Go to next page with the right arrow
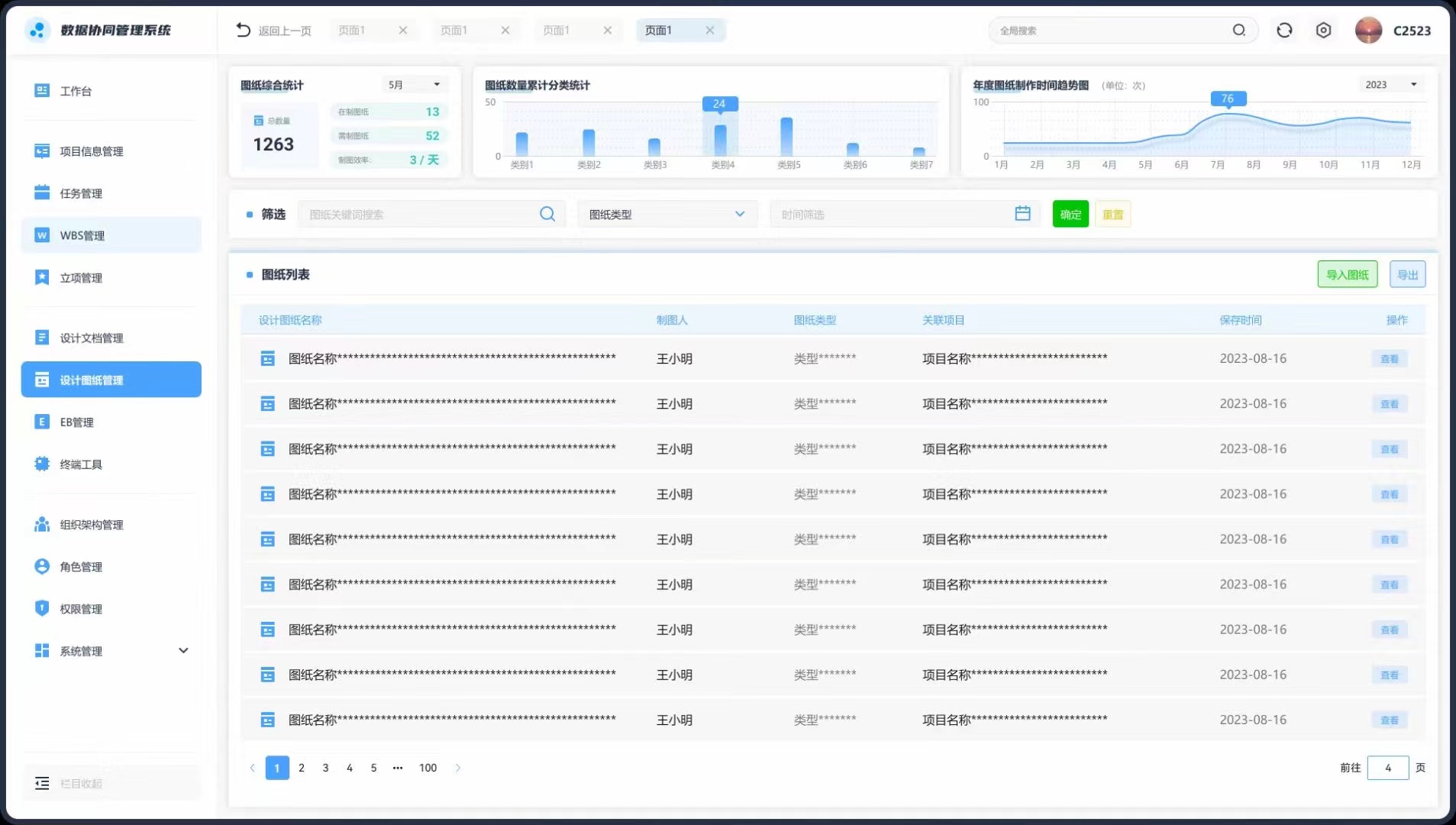Image resolution: width=1456 pixels, height=825 pixels. pos(458,768)
